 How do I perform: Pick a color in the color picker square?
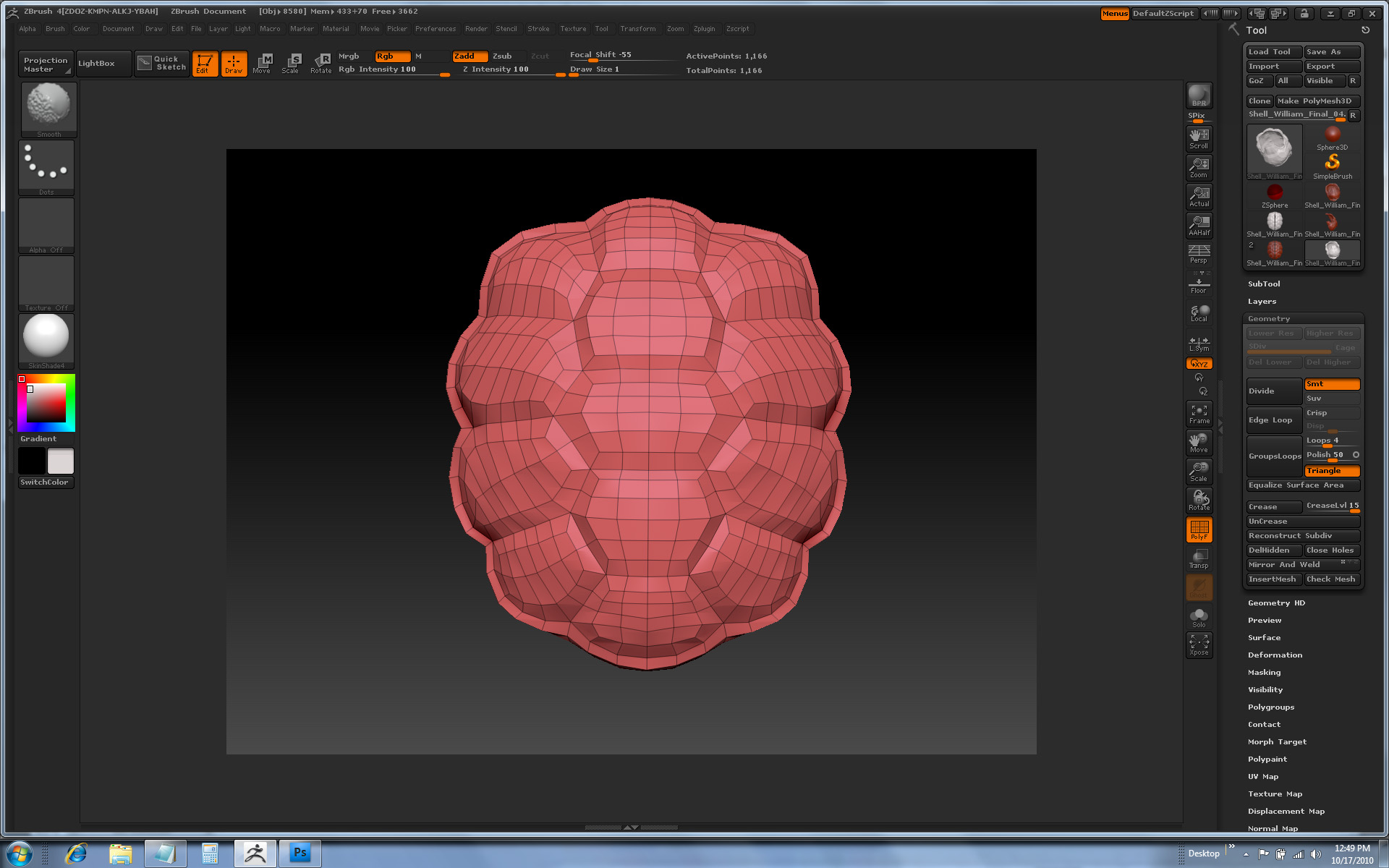pyautogui.click(x=46, y=403)
